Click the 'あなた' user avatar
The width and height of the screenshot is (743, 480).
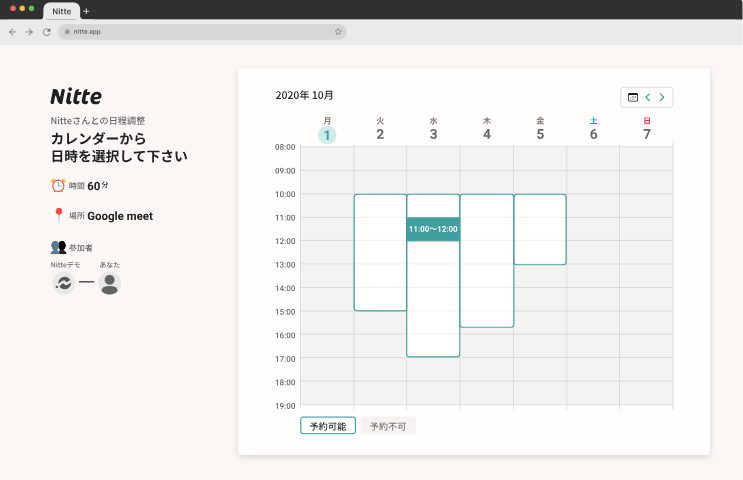[110, 283]
